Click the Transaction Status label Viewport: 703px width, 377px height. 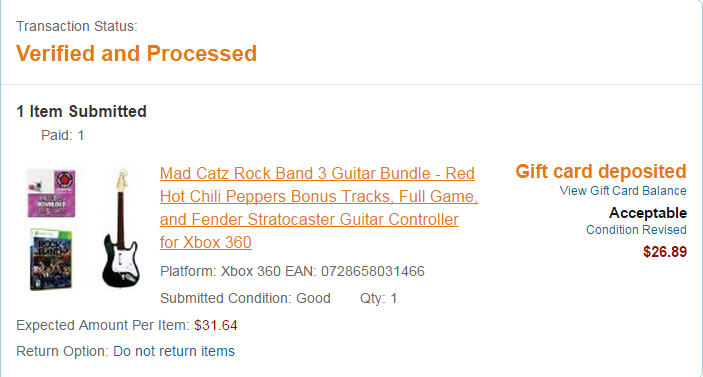77,26
